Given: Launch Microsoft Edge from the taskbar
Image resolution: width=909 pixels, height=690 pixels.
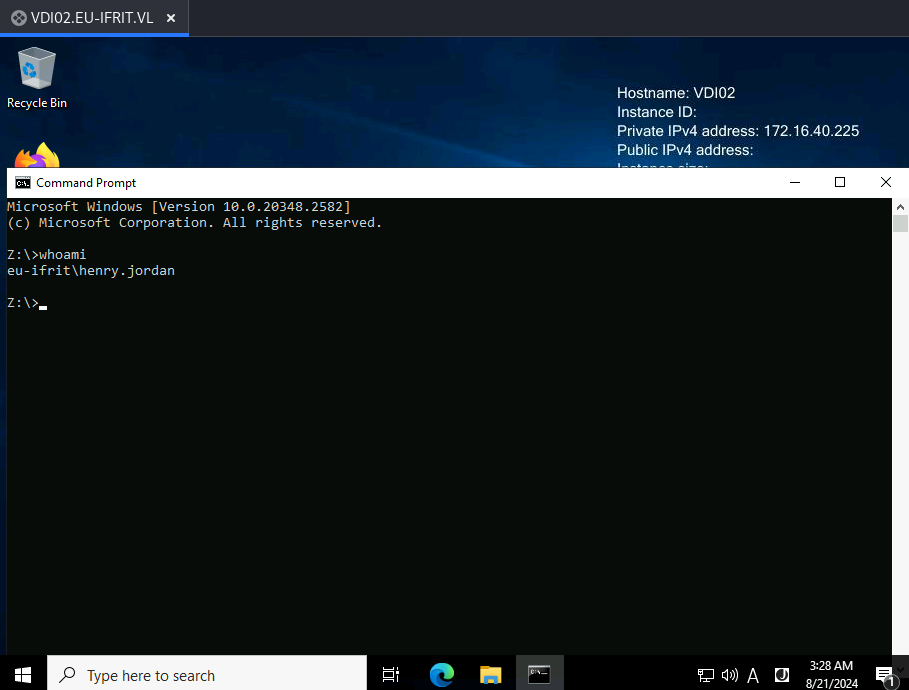Looking at the screenshot, I should coord(442,675).
